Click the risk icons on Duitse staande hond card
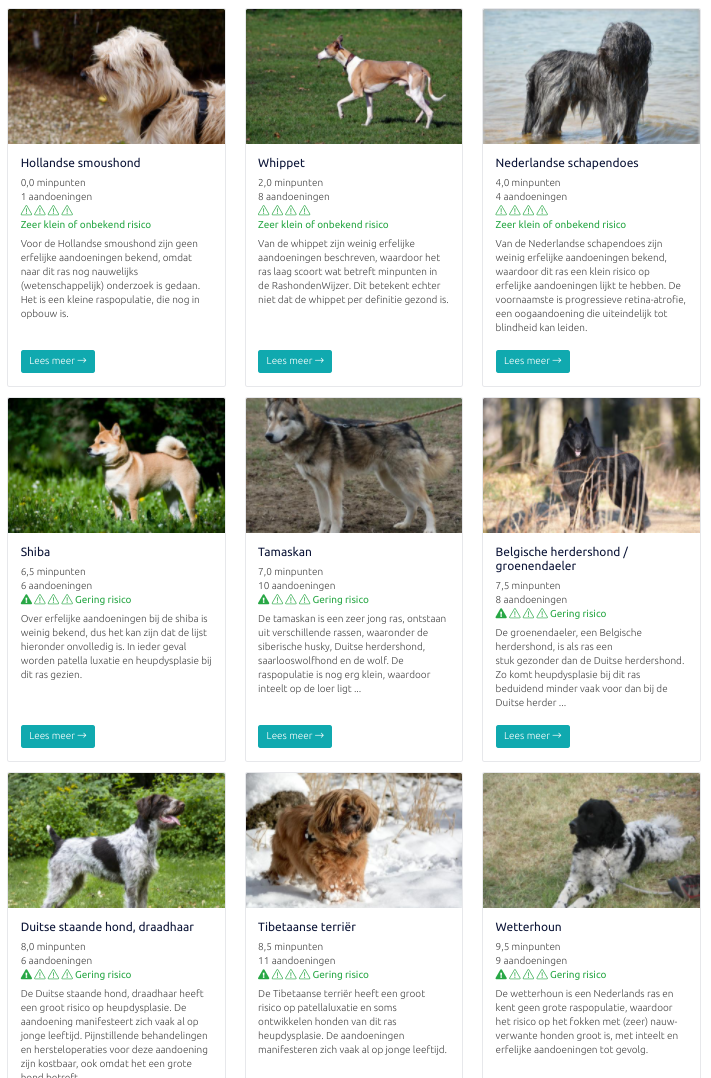The image size is (711, 1078). [x=47, y=974]
